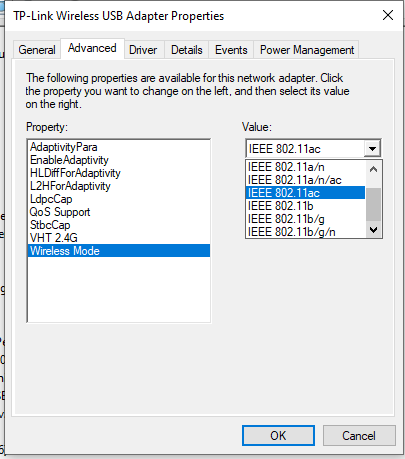Screen dimensions: 405x459
Task: Click the Value field showing IEEE 802.11ac
Action: [305, 149]
